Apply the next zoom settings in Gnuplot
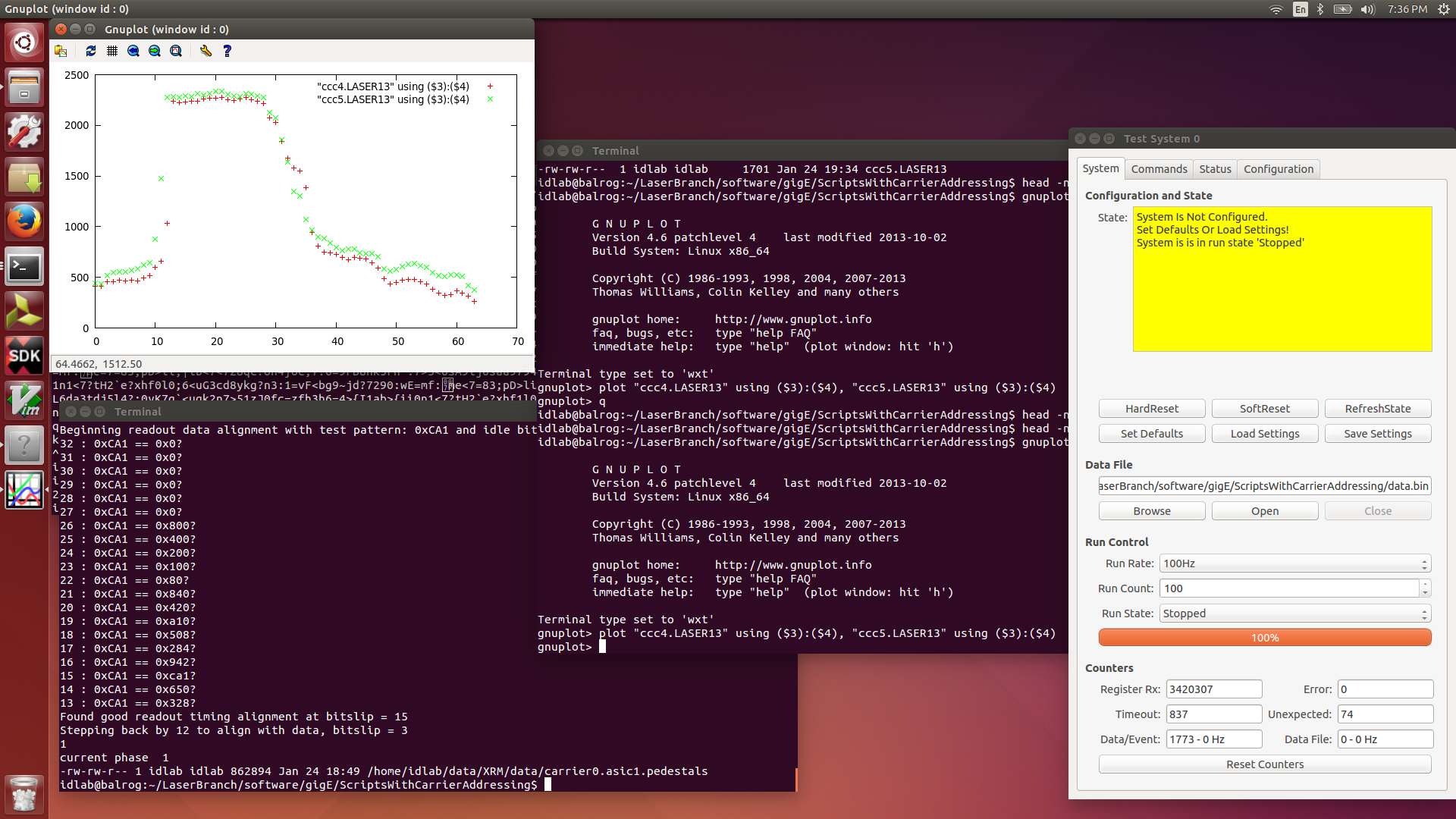The width and height of the screenshot is (1456, 819). pyautogui.click(x=155, y=51)
